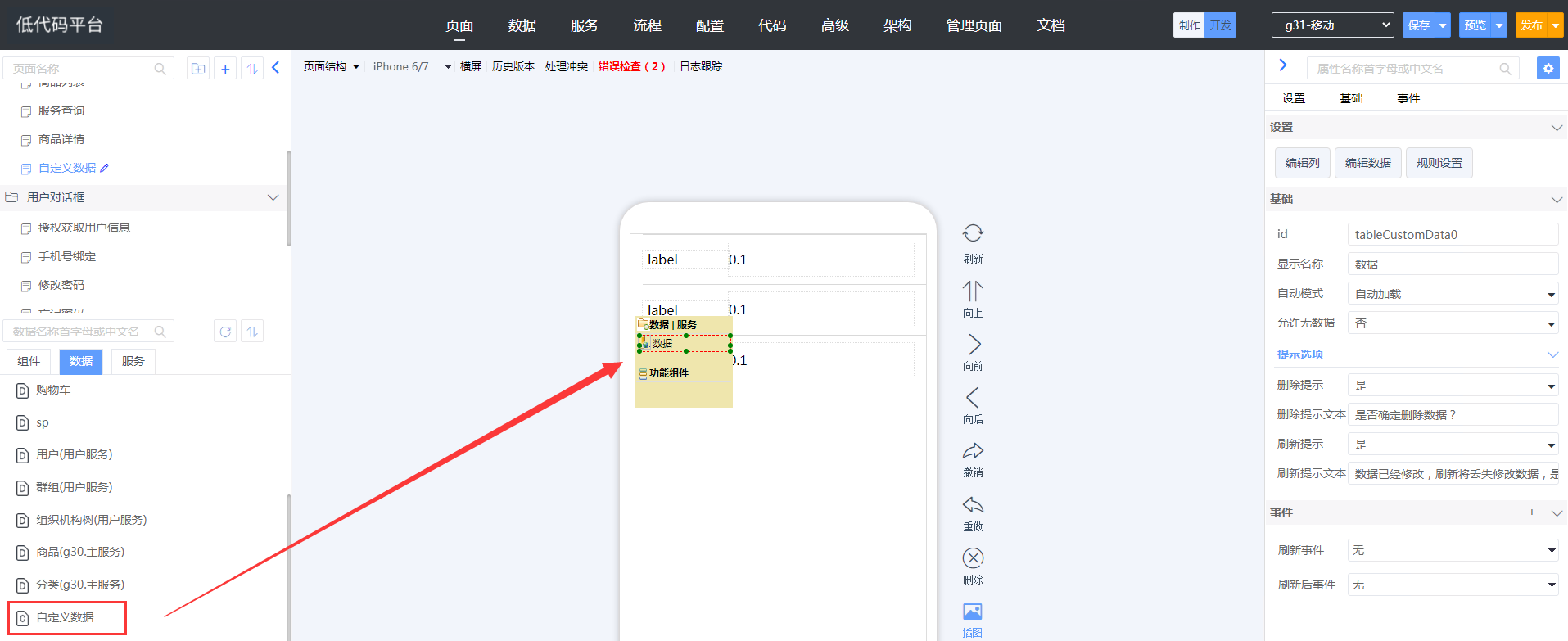Click the 编辑数据 button
The height and width of the screenshot is (641, 1568).
pyautogui.click(x=1367, y=163)
